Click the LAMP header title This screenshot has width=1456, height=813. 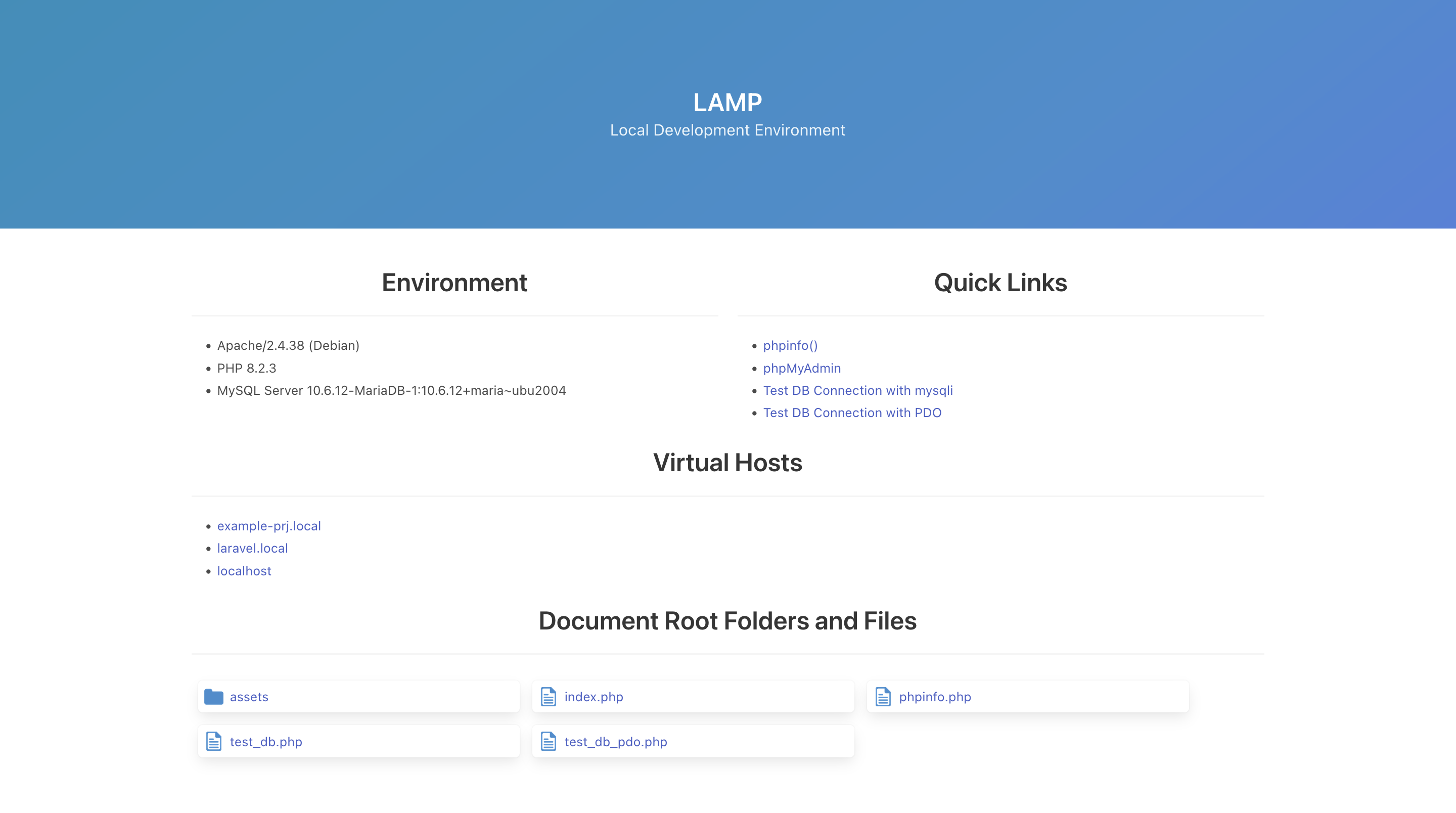[727, 102]
